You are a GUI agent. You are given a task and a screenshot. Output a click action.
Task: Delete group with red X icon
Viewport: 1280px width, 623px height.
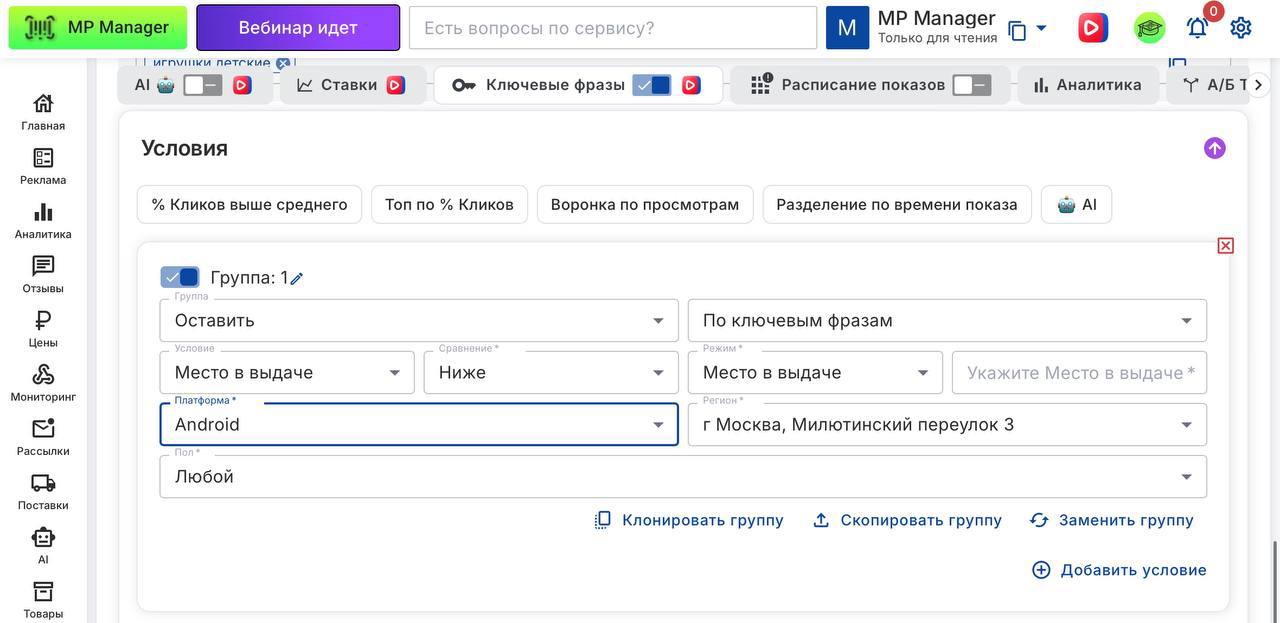(1225, 246)
